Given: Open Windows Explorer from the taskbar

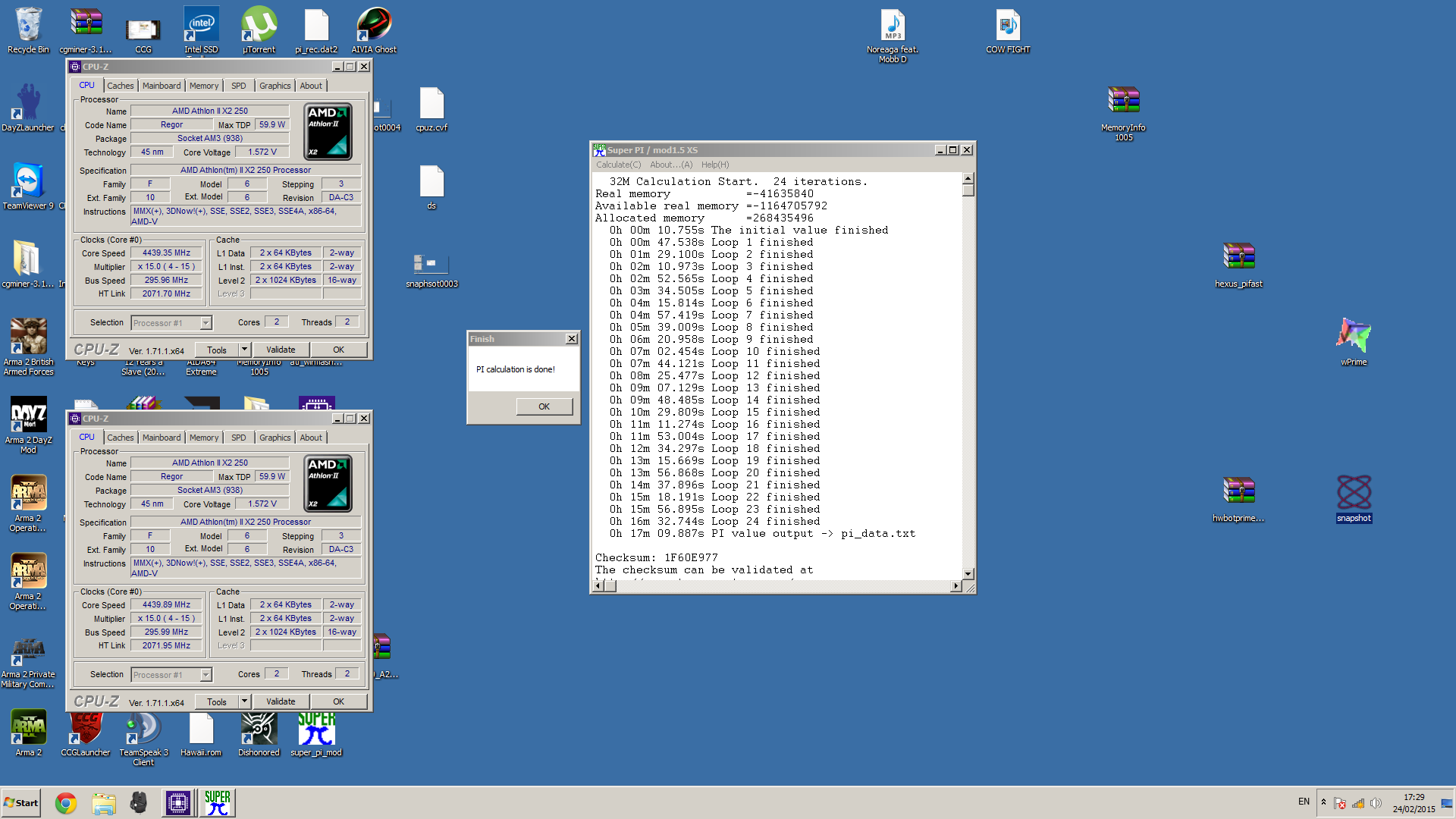Looking at the screenshot, I should coord(104,803).
